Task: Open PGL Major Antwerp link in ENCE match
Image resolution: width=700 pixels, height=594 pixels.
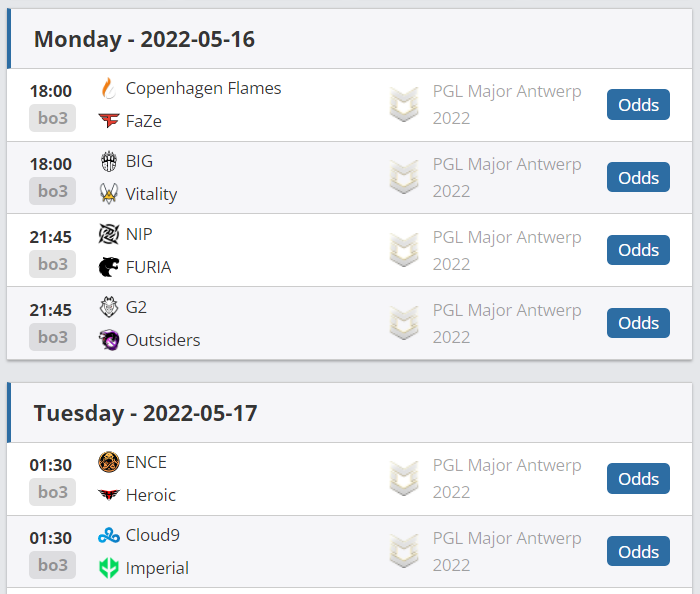Action: (506, 478)
